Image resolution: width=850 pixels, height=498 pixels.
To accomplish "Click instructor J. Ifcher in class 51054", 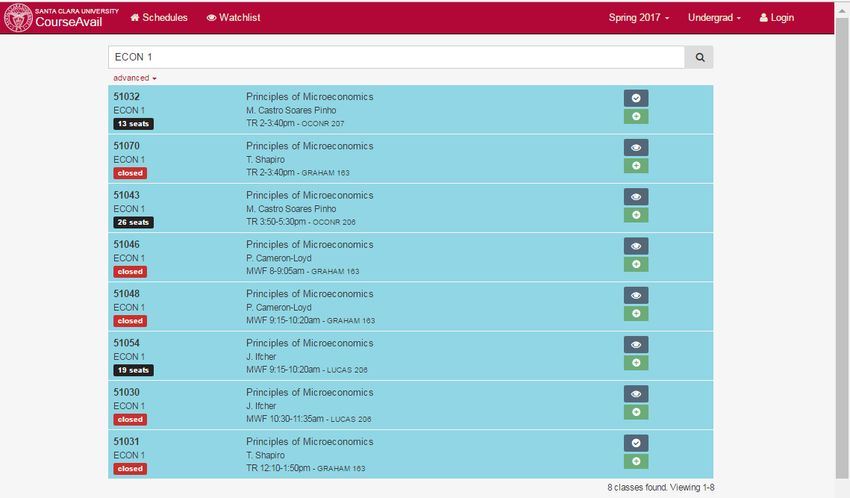I will 261,357.
